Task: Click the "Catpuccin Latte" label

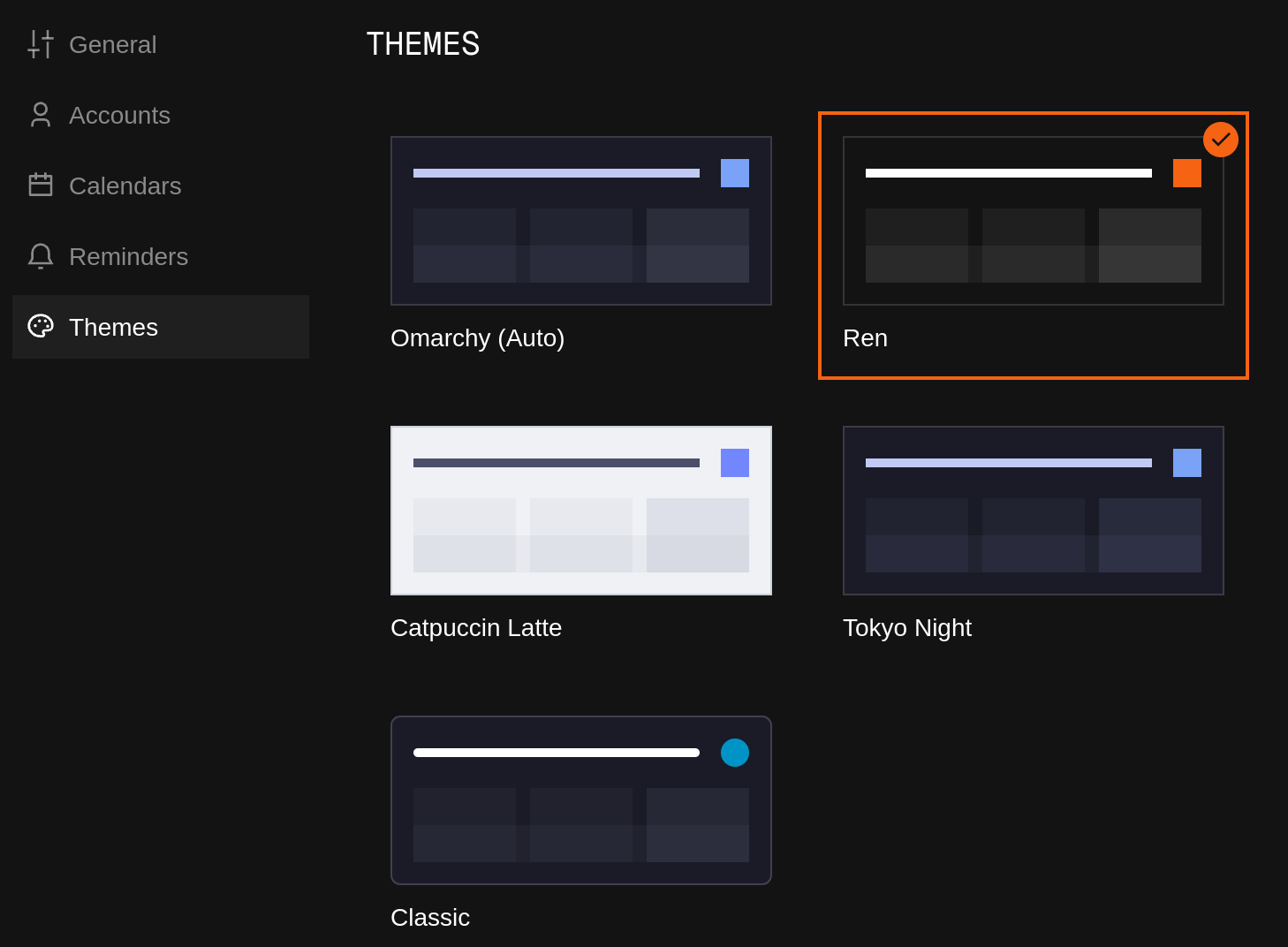Action: pyautogui.click(x=476, y=628)
